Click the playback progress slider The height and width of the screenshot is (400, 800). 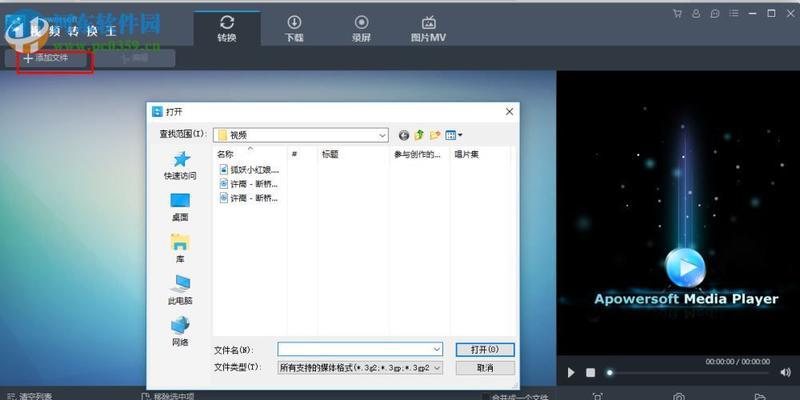(x=689, y=373)
